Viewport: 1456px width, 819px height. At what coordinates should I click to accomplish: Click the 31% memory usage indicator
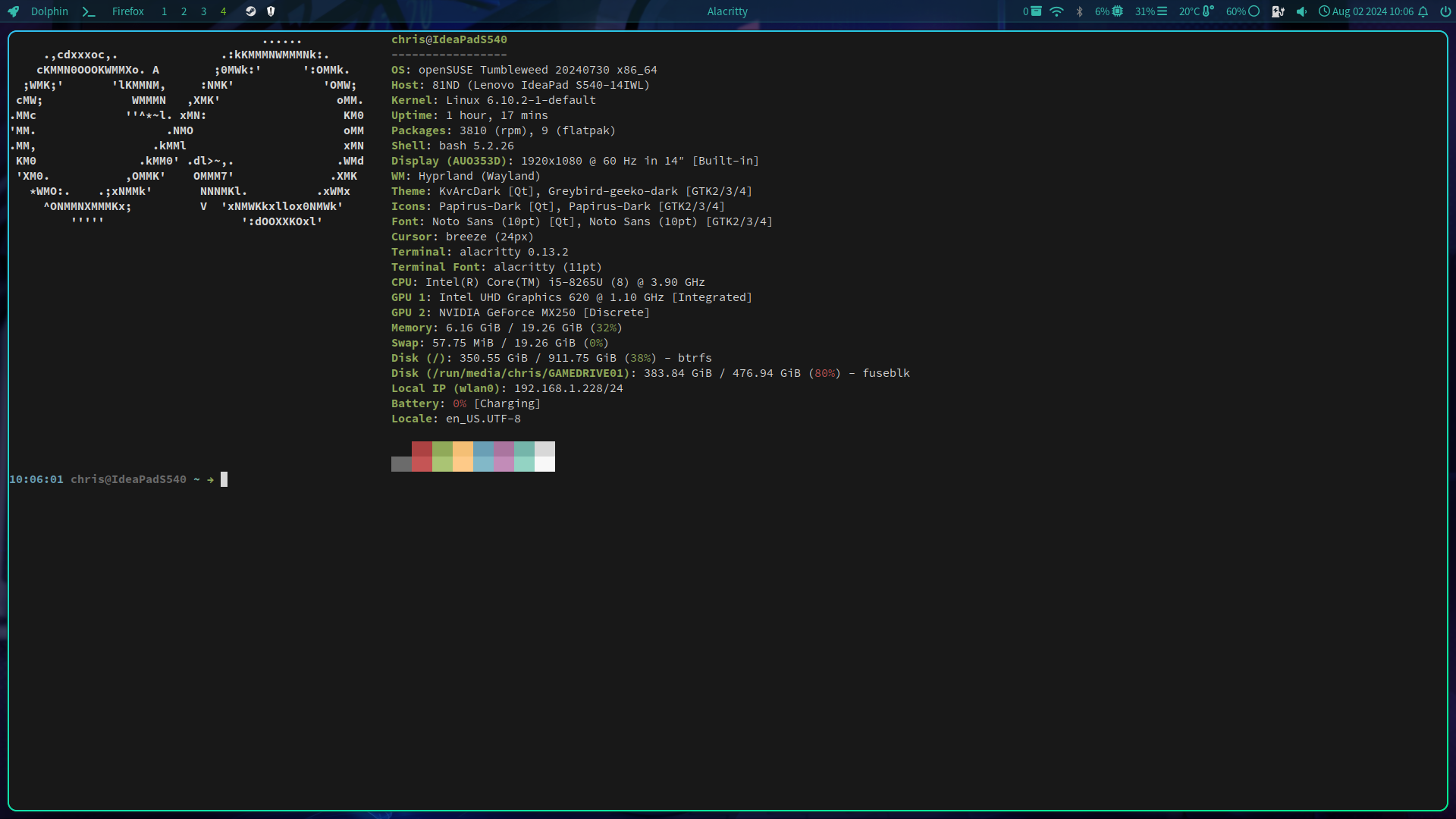click(x=1151, y=11)
